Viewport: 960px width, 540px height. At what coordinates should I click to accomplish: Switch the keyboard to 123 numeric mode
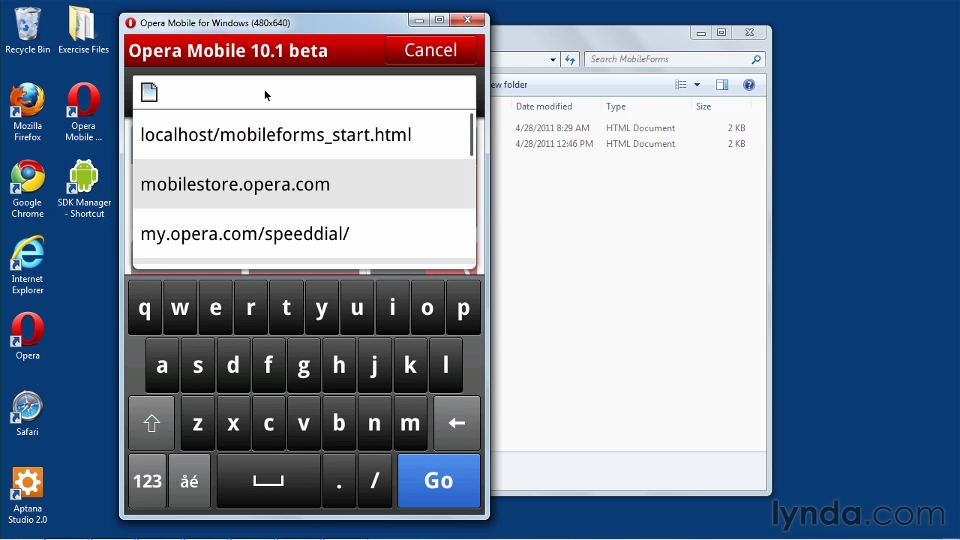(148, 481)
